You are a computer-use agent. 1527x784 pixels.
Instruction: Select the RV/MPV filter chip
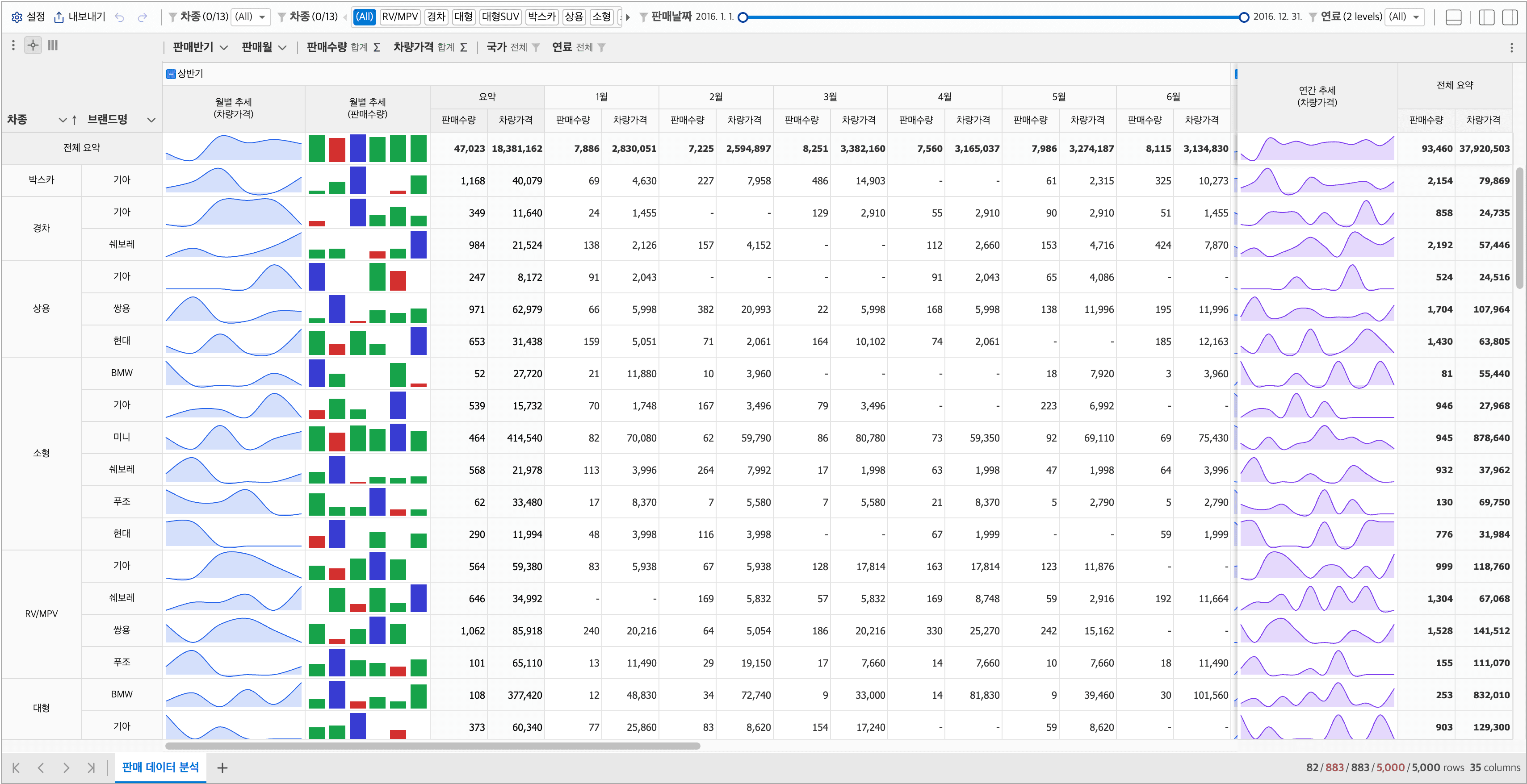399,17
